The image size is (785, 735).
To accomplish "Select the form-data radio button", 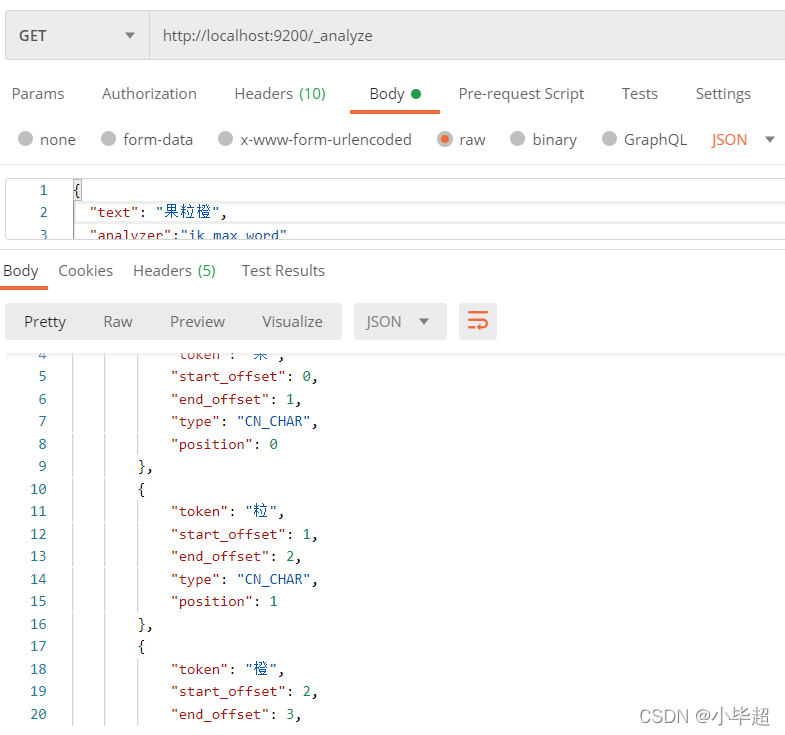I will 108,139.
